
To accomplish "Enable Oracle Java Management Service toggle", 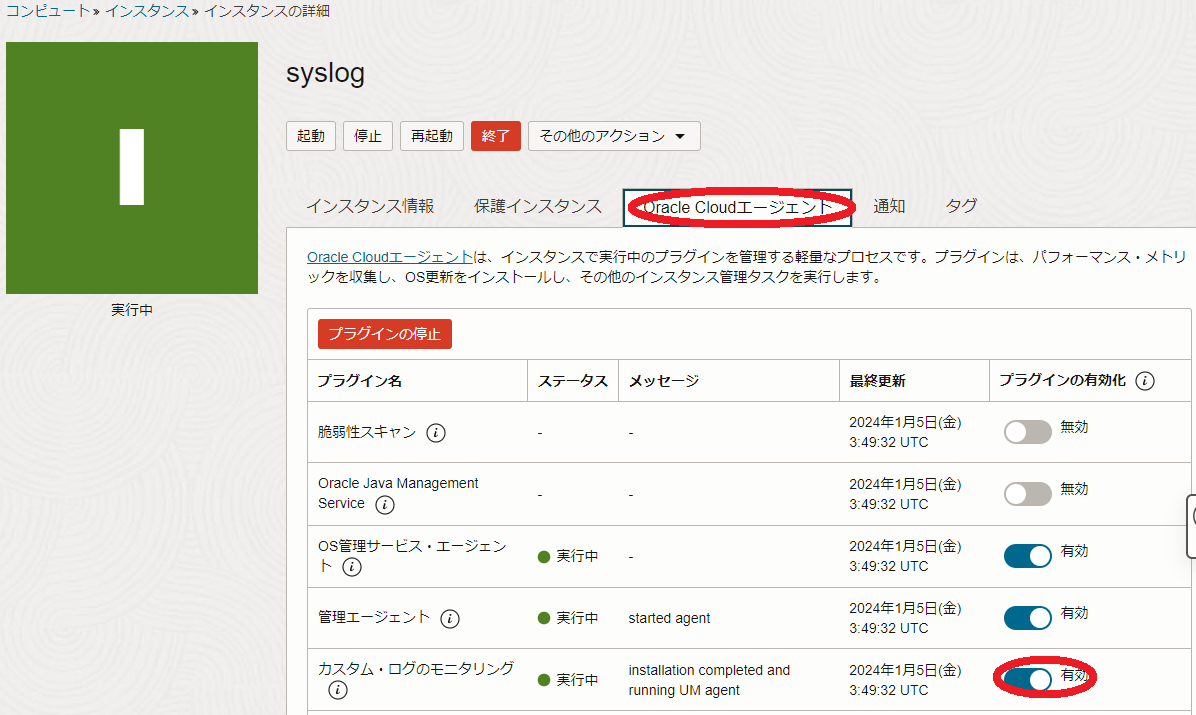I will click(x=1028, y=494).
